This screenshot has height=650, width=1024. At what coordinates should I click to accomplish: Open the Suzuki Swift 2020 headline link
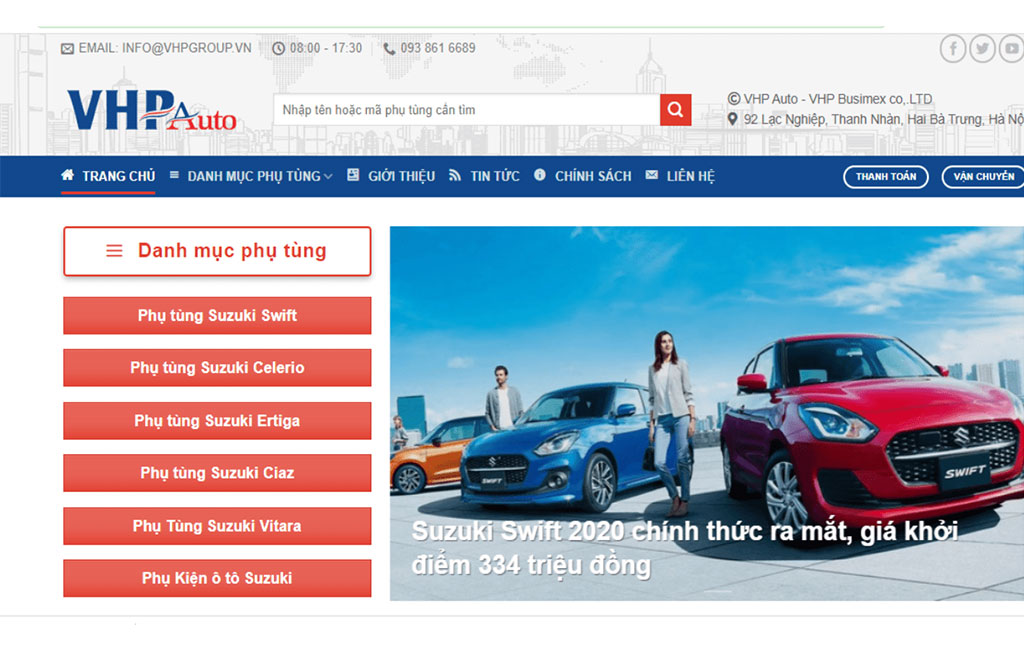point(684,548)
